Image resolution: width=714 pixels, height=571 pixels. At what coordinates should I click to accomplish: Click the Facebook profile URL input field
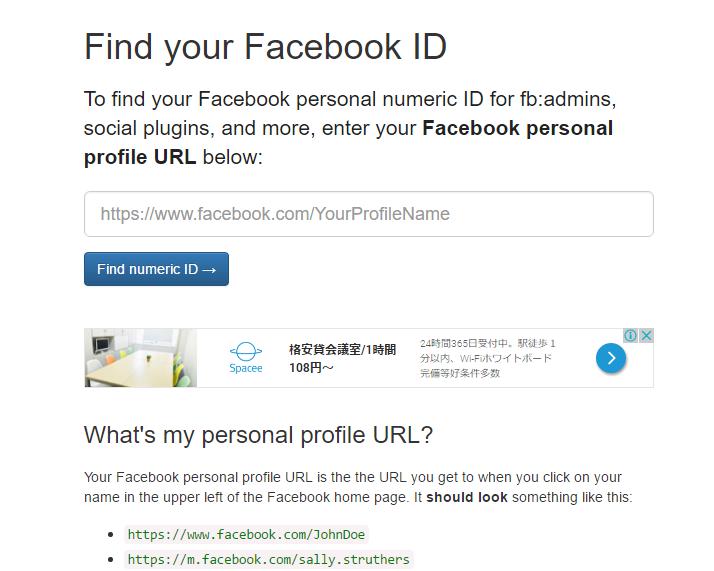coord(368,214)
